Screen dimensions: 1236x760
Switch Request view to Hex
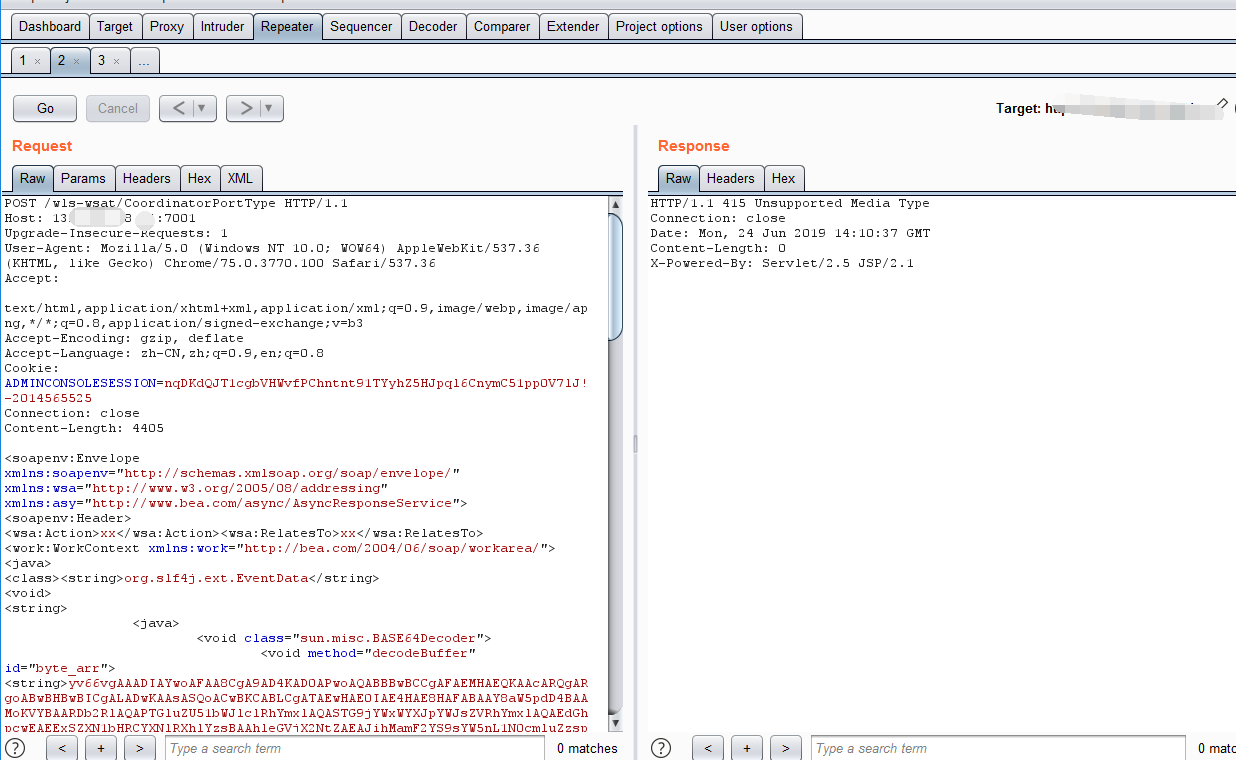[200, 178]
